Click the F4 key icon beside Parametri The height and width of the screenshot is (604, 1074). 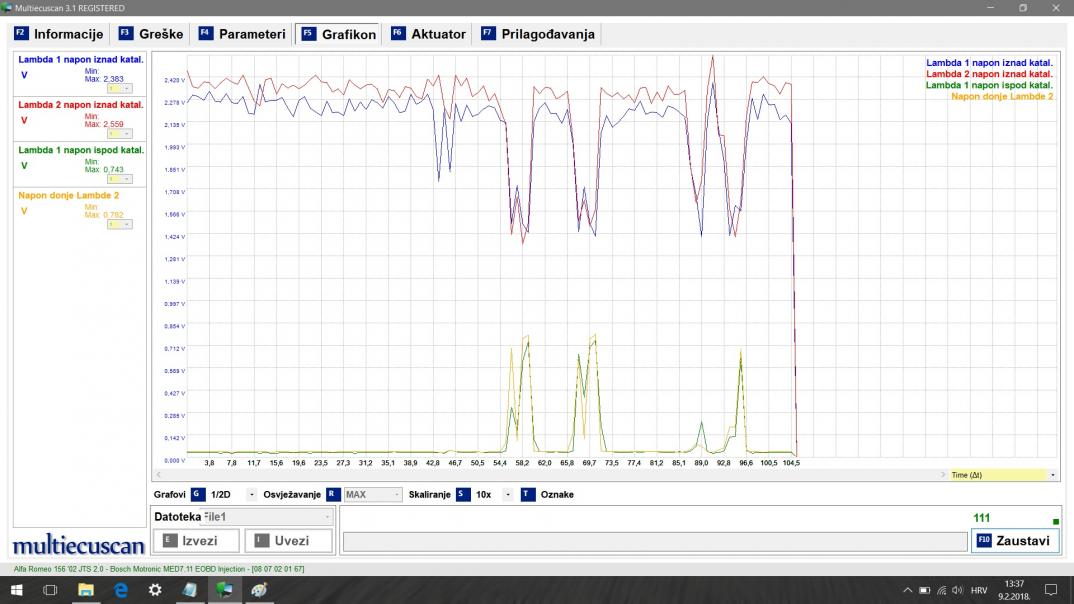click(x=205, y=33)
